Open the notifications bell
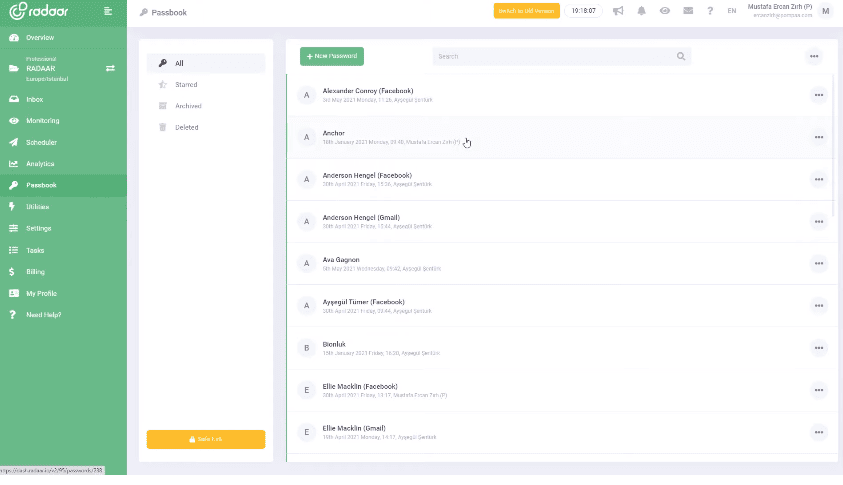This screenshot has width=843, height=485. 641,11
